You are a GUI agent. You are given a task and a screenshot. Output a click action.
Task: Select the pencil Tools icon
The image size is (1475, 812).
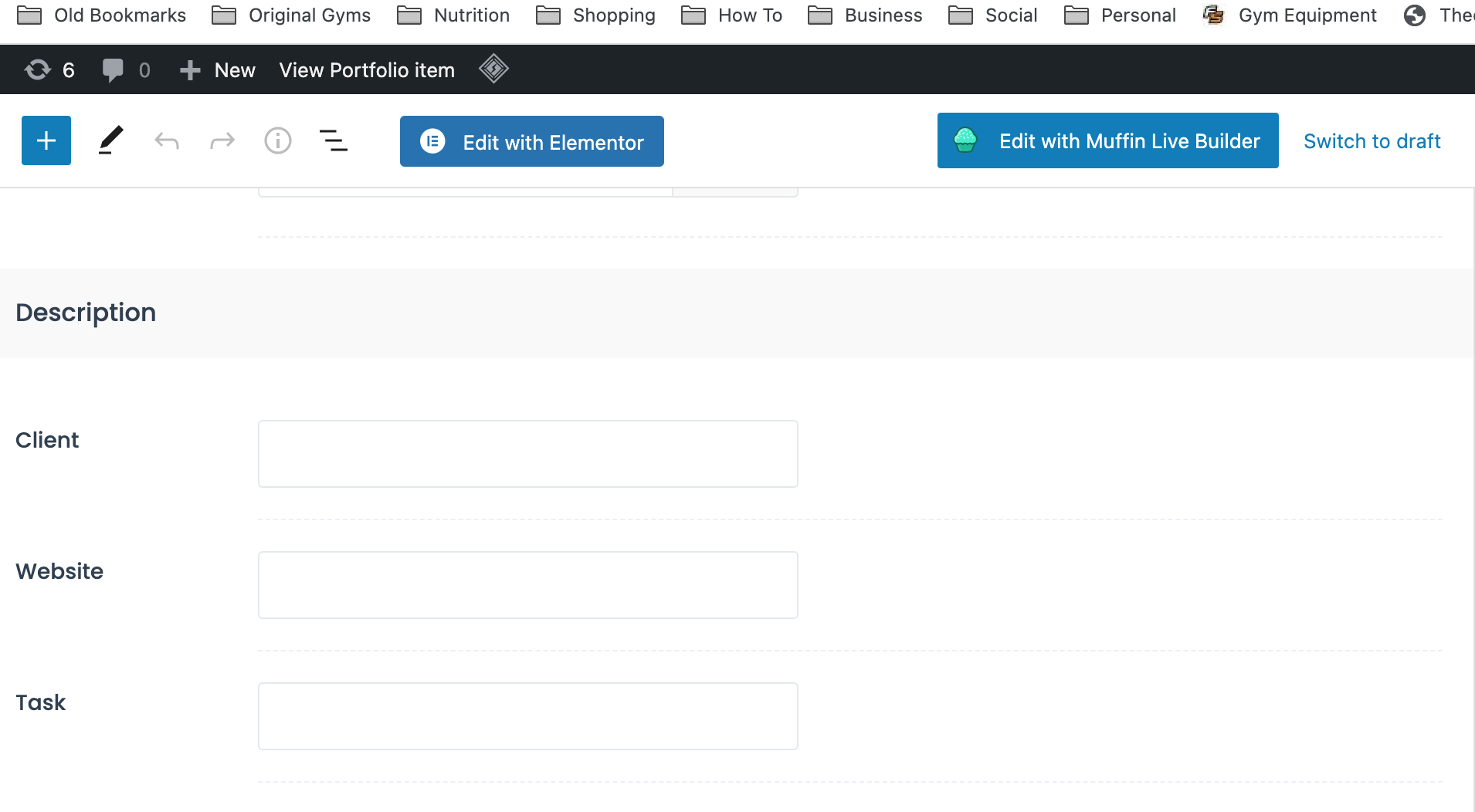coord(111,140)
